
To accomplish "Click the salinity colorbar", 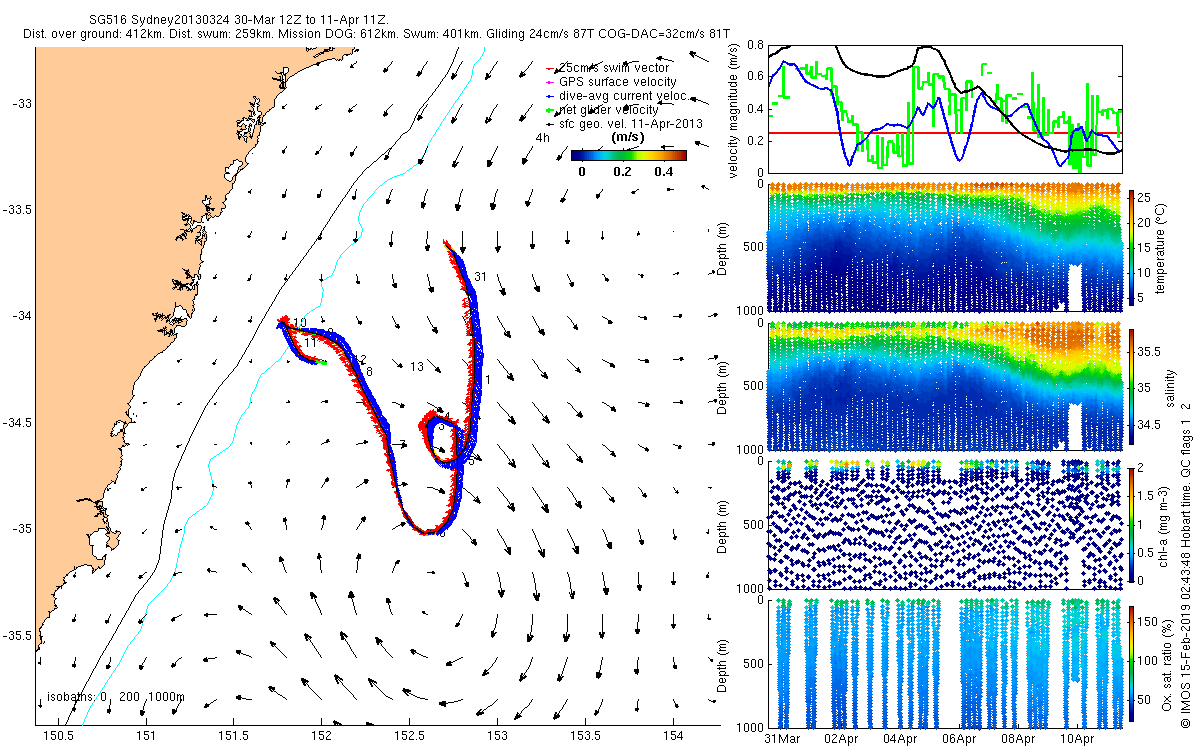I will [x=1133, y=386].
